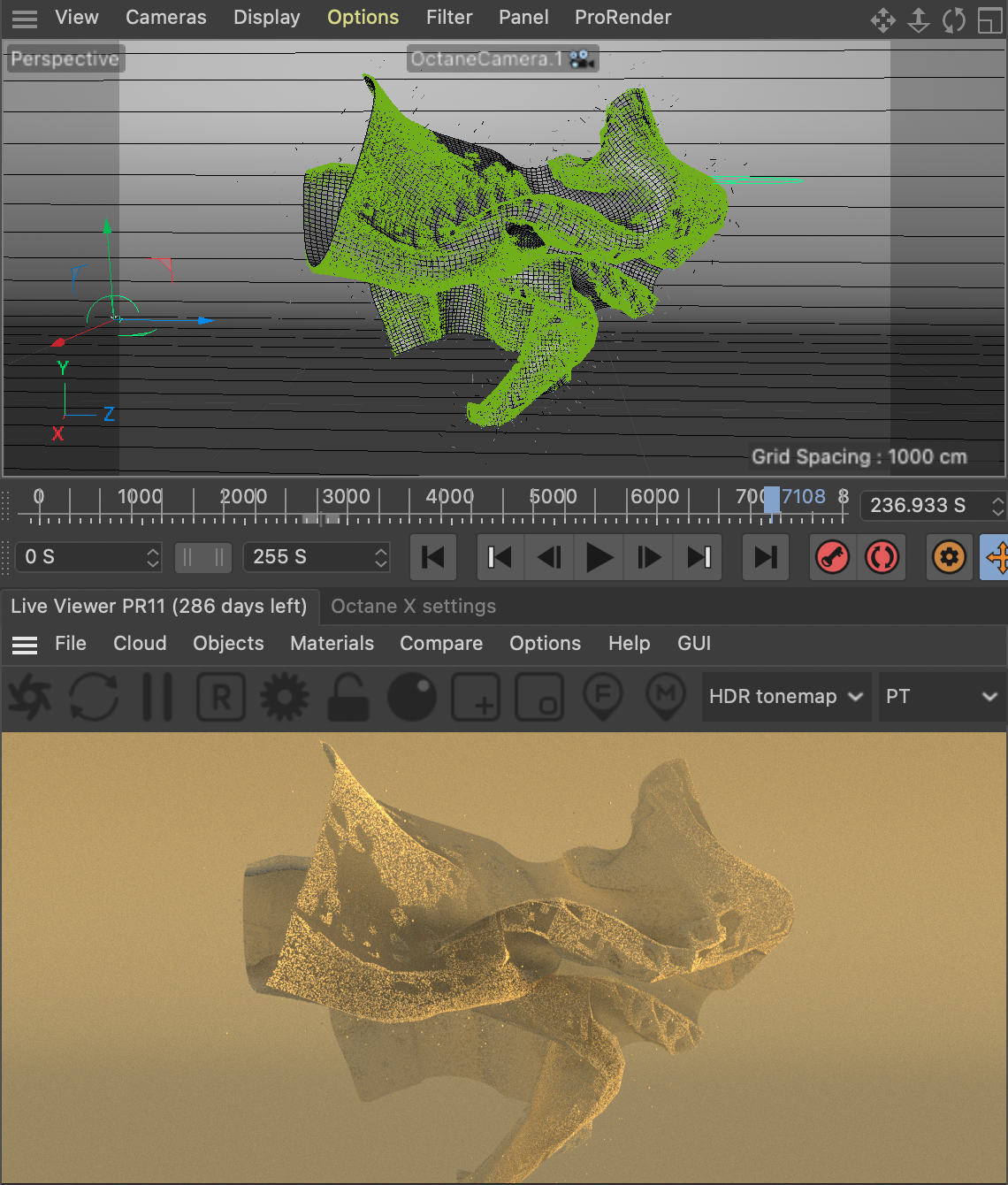The width and height of the screenshot is (1008, 1185).
Task: Play the animation forwards
Action: click(x=599, y=557)
